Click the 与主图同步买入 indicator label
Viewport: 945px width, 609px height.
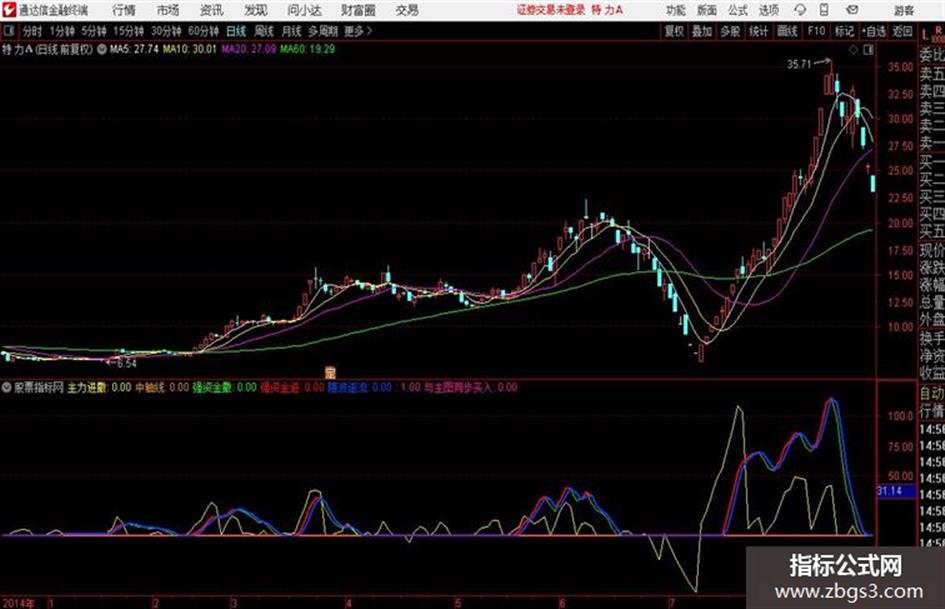(x=458, y=387)
